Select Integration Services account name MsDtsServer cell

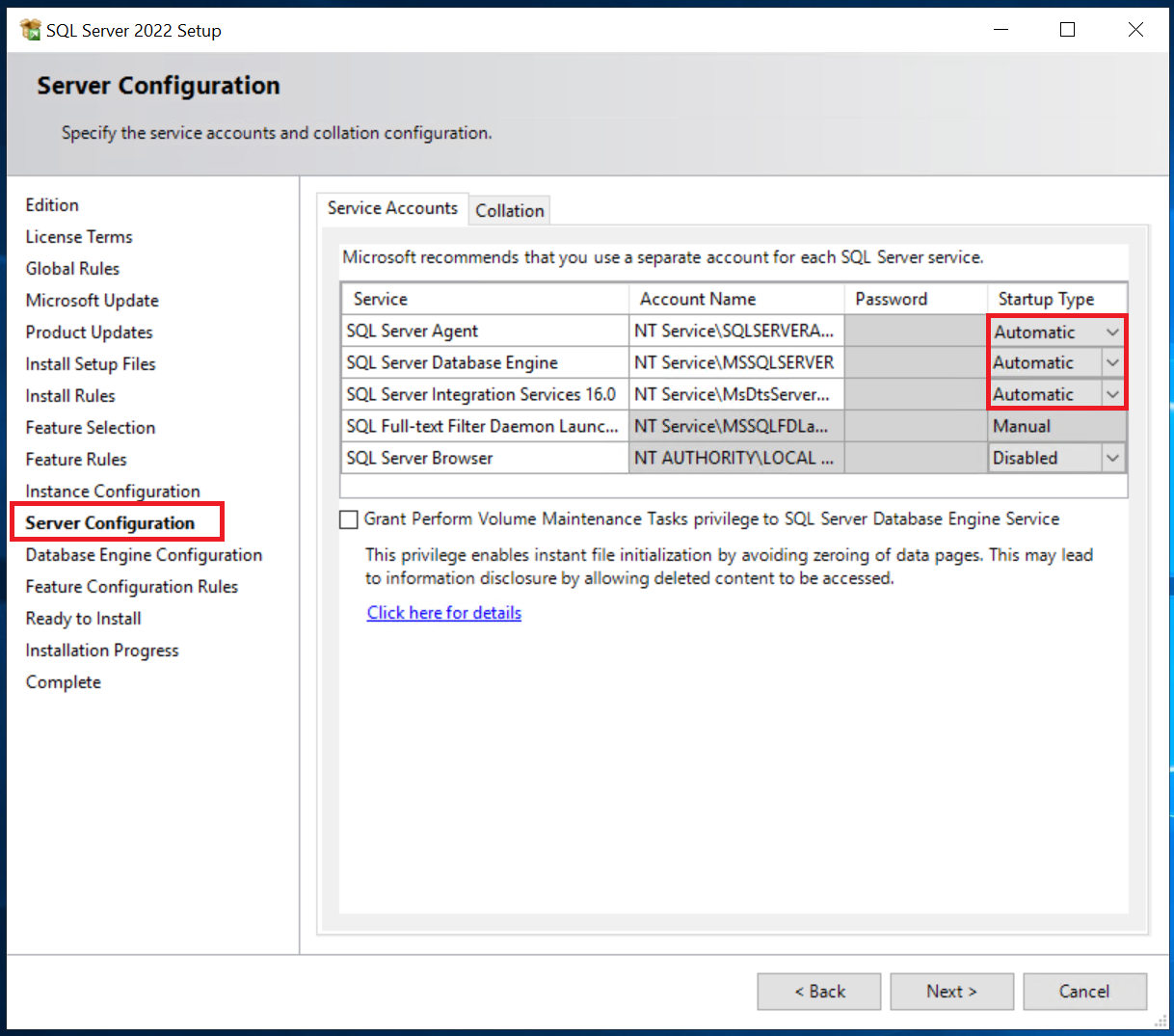[736, 394]
